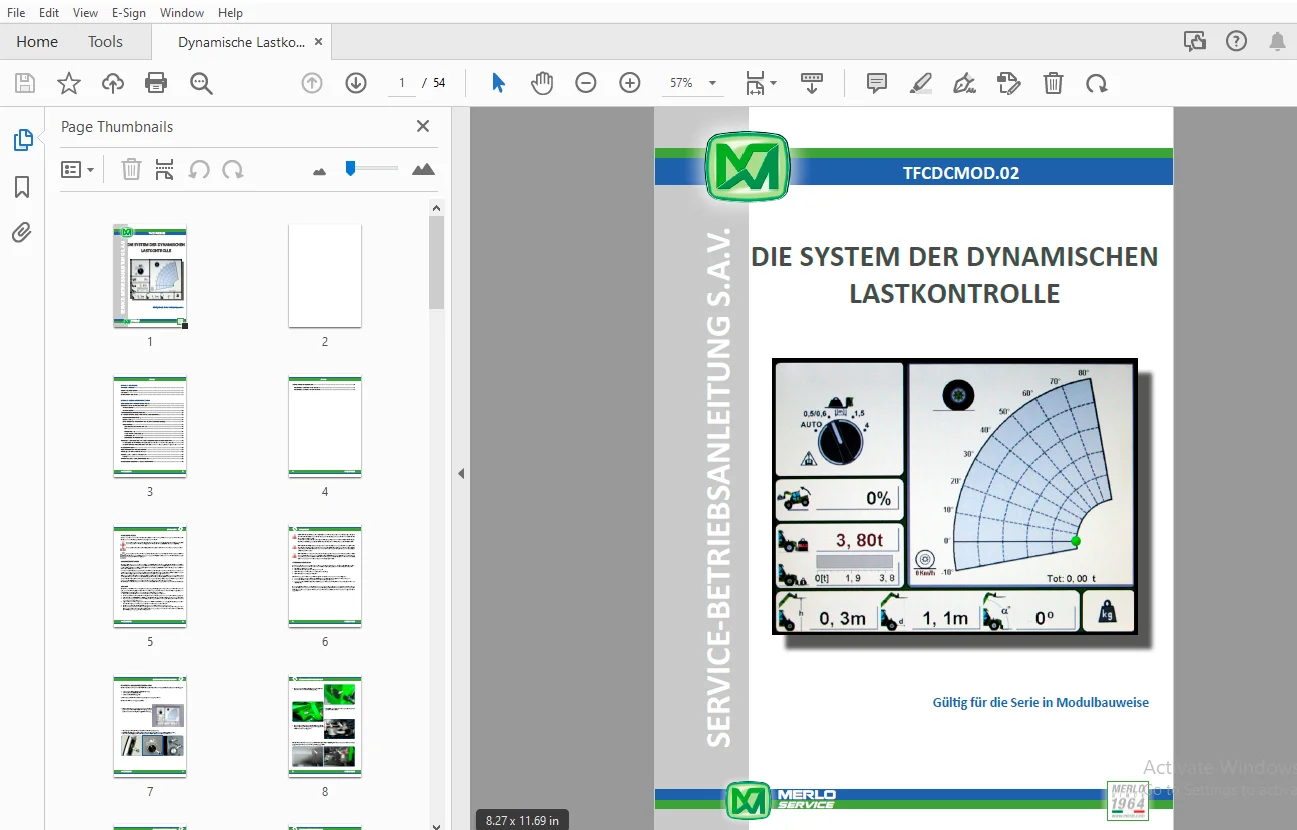Viewport: 1297px width, 830px height.
Task: Rotate thumbnails counterclockwise
Action: [x=199, y=169]
